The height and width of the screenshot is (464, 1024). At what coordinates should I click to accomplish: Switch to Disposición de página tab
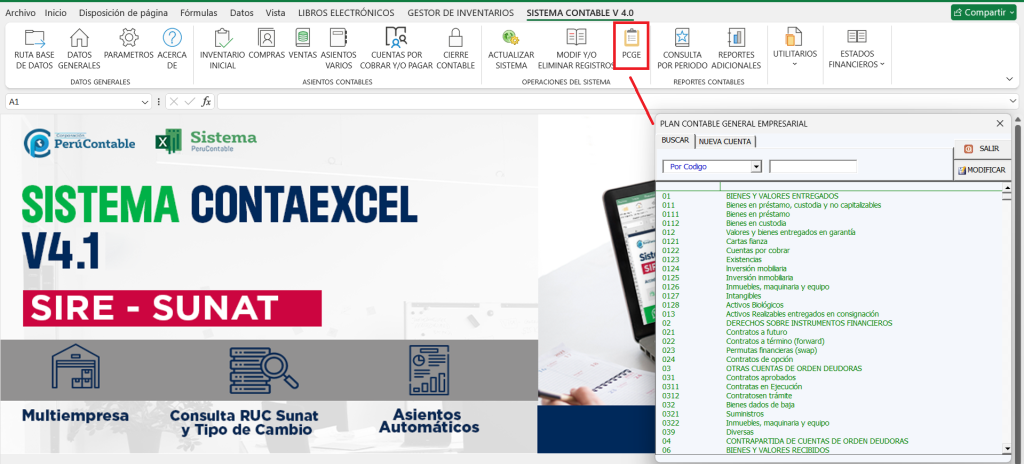click(x=123, y=12)
